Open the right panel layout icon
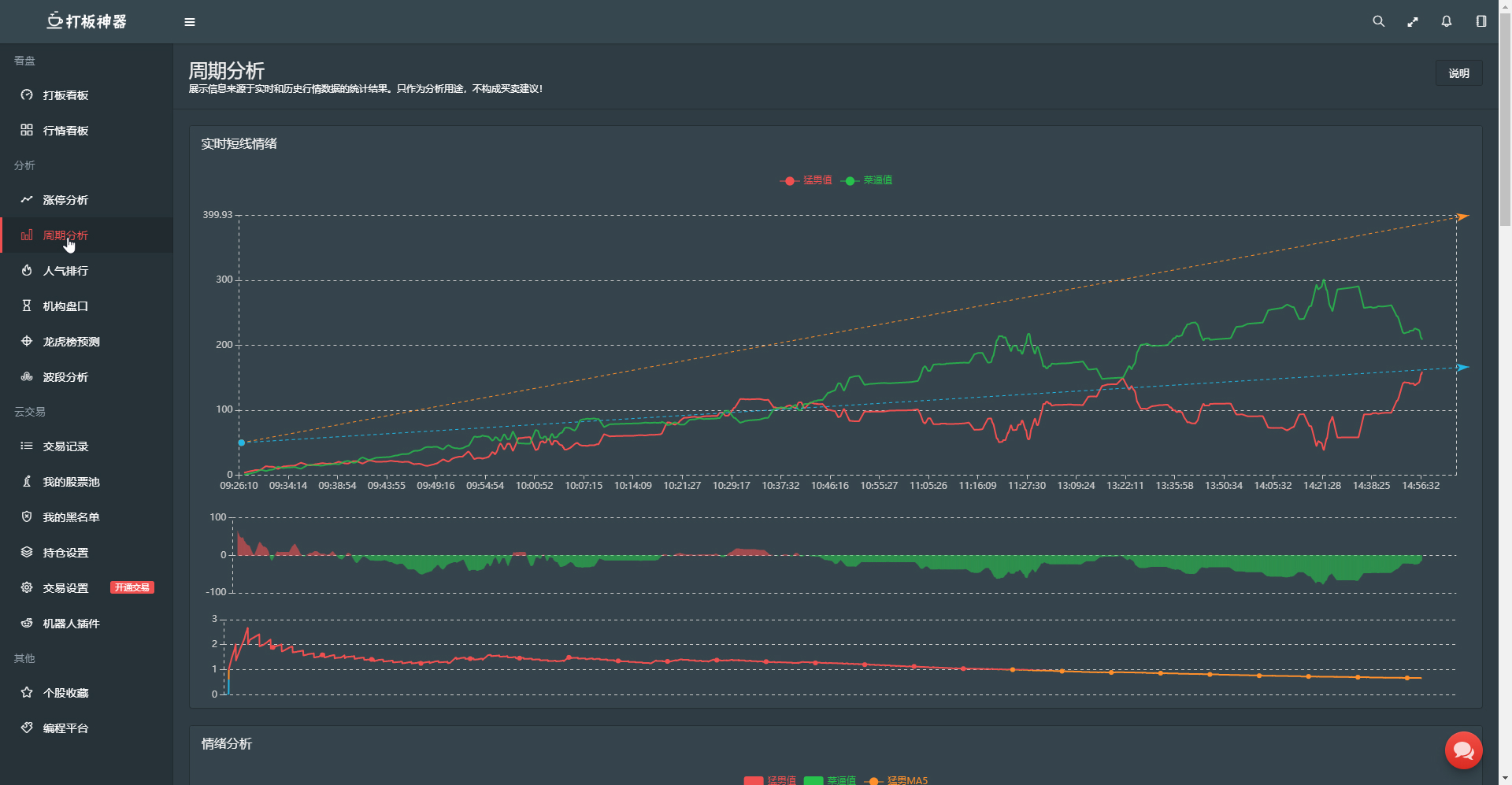1512x785 pixels. point(1481,21)
